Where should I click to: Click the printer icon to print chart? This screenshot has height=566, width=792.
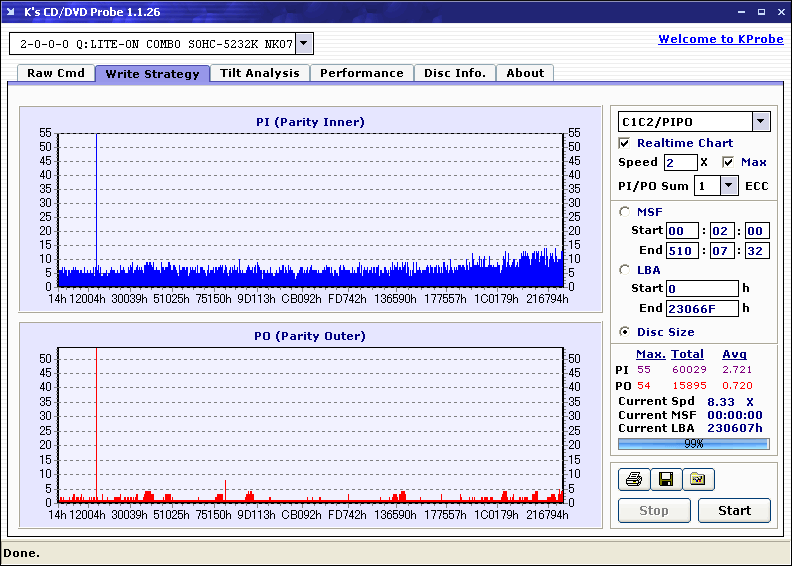(633, 480)
